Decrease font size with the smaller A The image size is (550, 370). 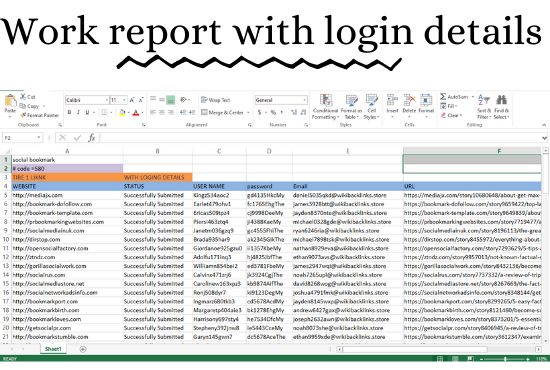pyautogui.click(x=141, y=100)
